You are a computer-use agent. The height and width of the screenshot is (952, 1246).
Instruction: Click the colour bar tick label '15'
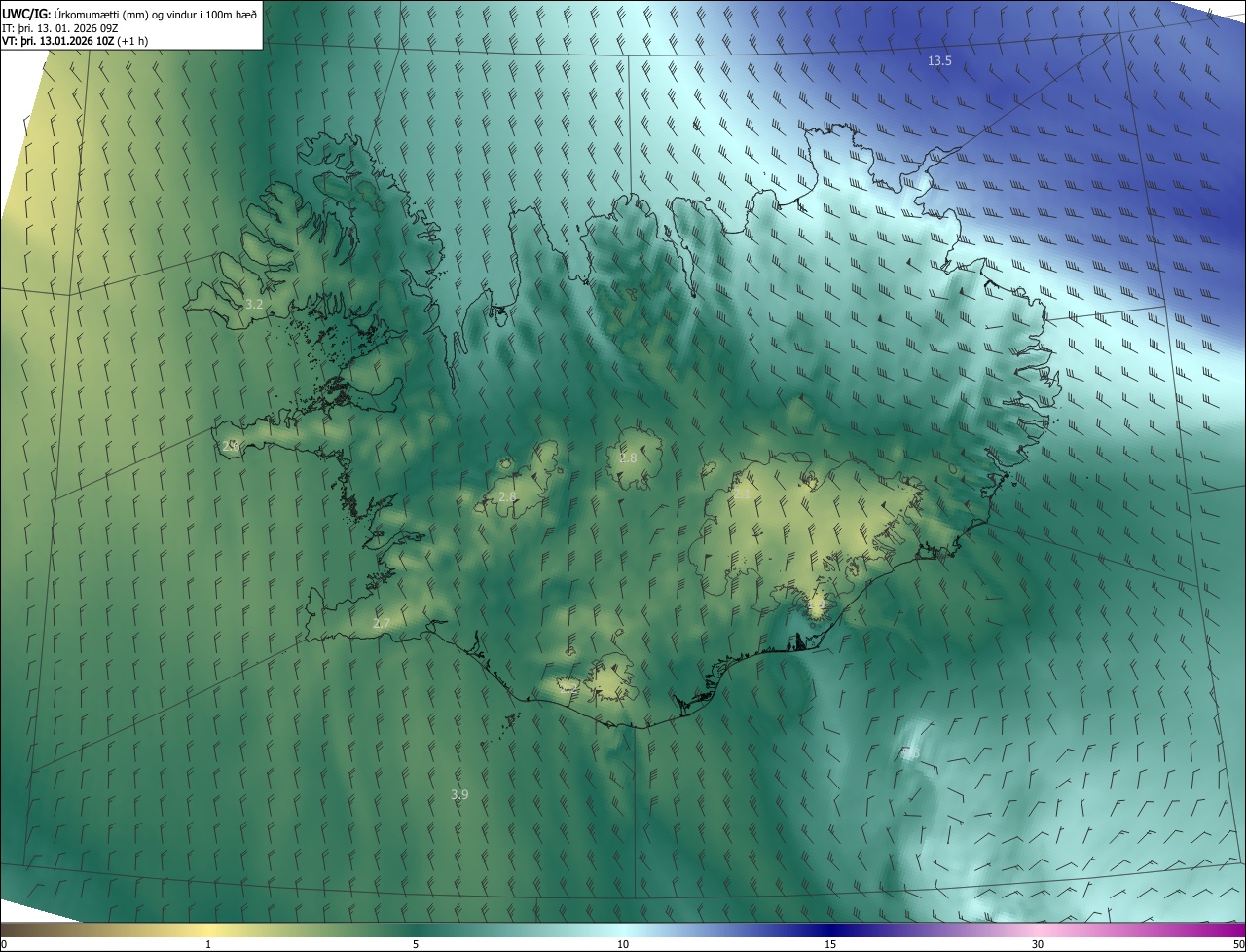click(830, 944)
